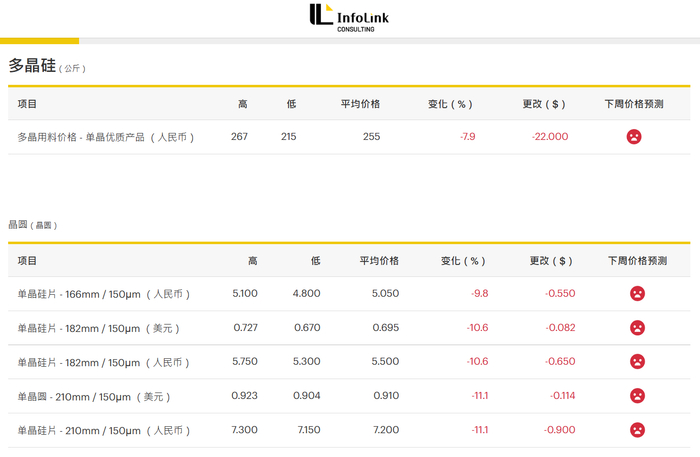
Task: Click the 7.200 average price cell
Action: pyautogui.click(x=385, y=430)
